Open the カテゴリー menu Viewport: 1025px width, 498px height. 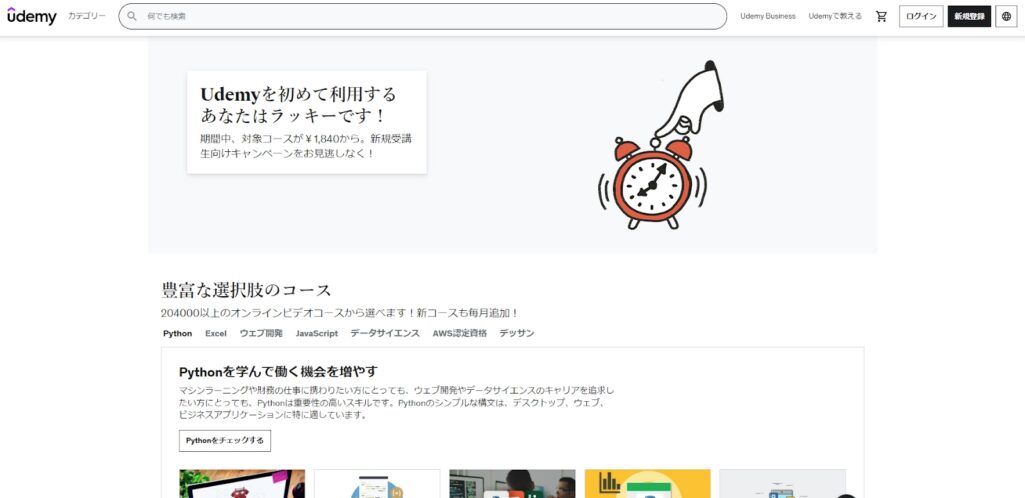[x=86, y=16]
